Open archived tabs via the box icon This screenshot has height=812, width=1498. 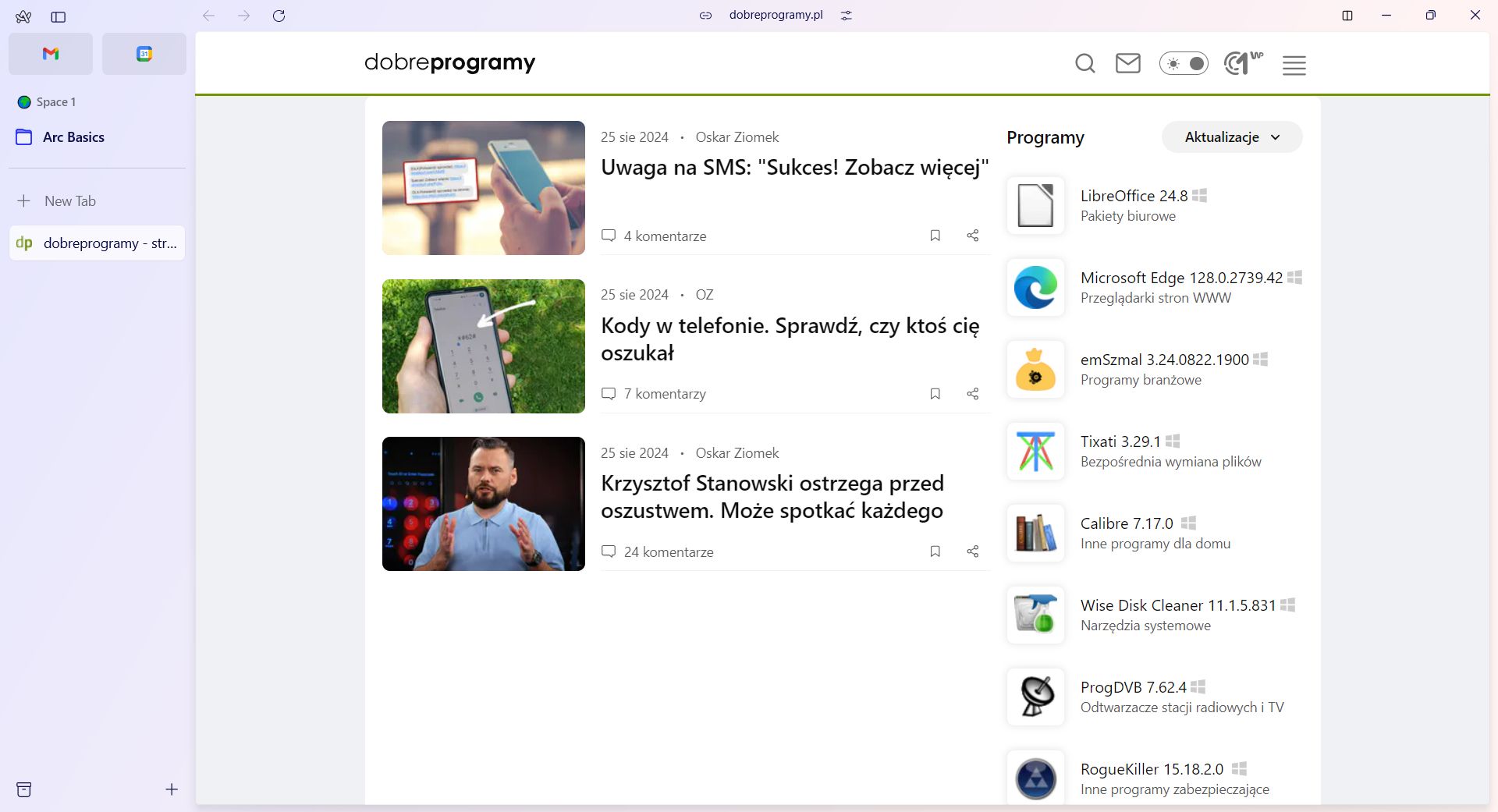pos(25,789)
